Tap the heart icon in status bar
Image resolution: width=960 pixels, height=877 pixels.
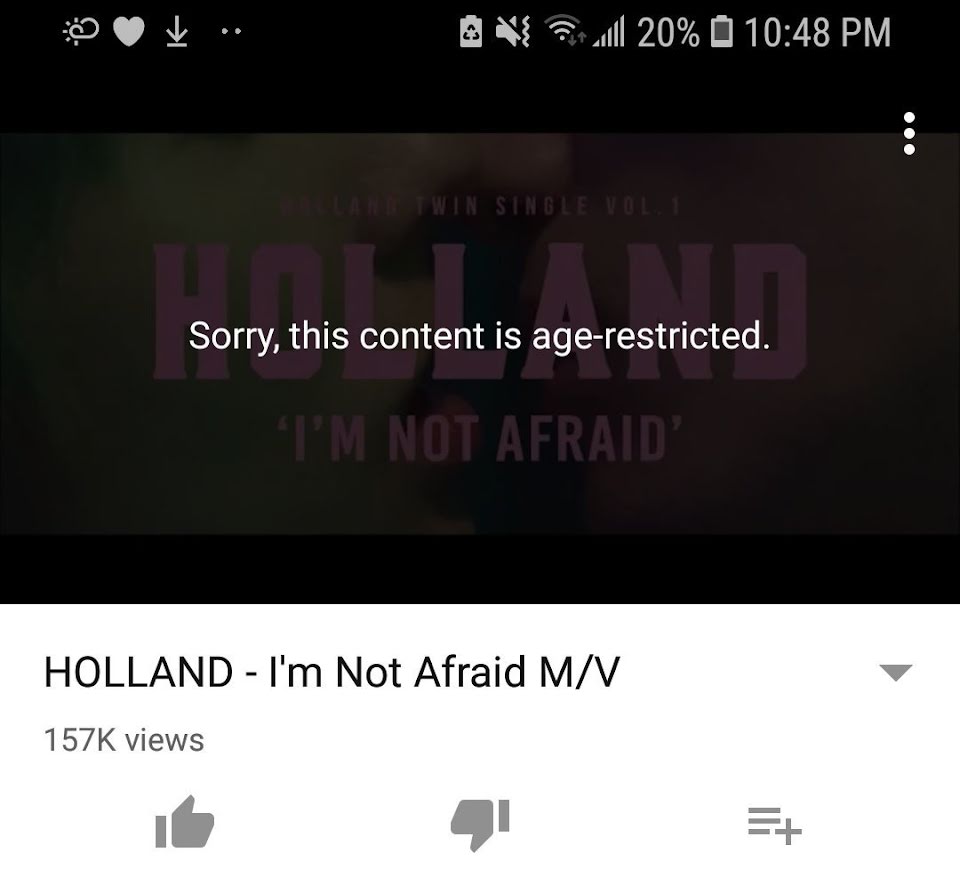[x=129, y=32]
